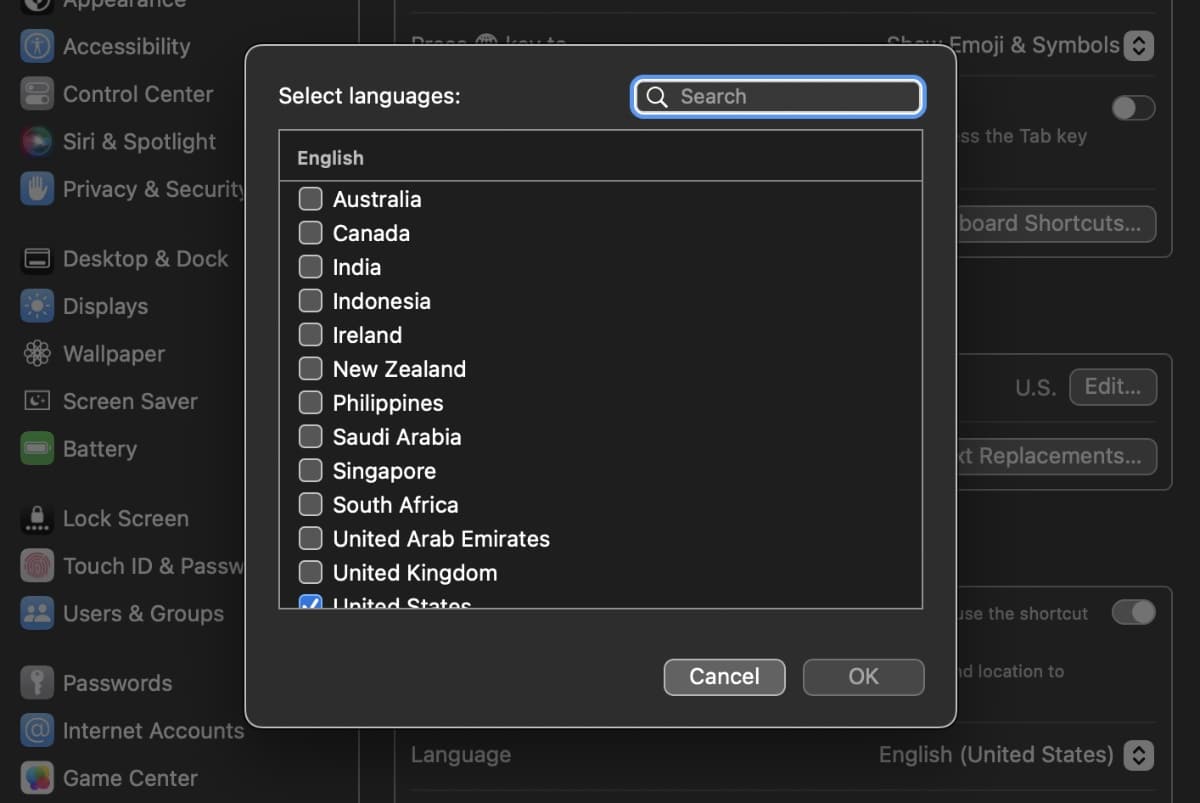Image resolution: width=1200 pixels, height=803 pixels.
Task: Open the Emoji & Symbols dropdown
Action: 1138,46
